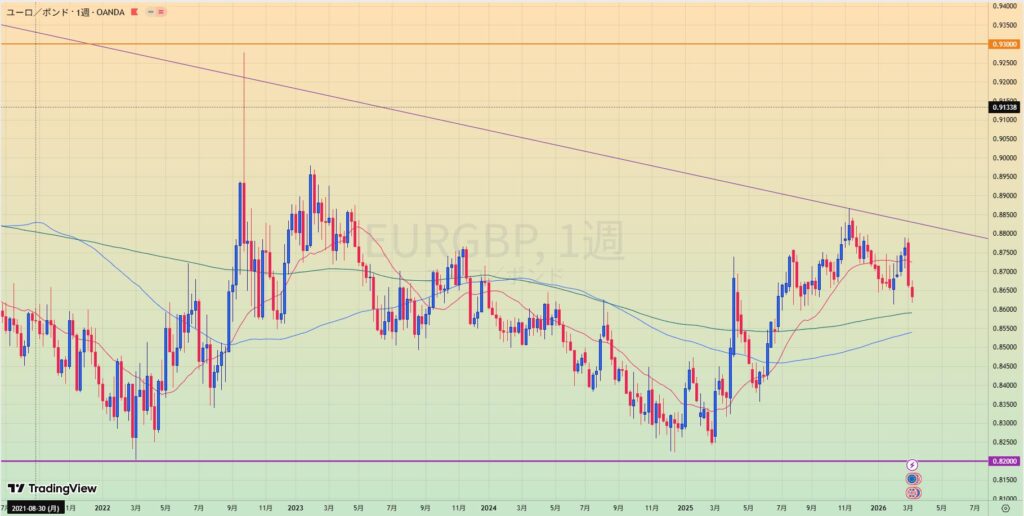The image size is (1024, 516).
Task: Open chart settings via bottom-right gear icon
Action: 1004,508
